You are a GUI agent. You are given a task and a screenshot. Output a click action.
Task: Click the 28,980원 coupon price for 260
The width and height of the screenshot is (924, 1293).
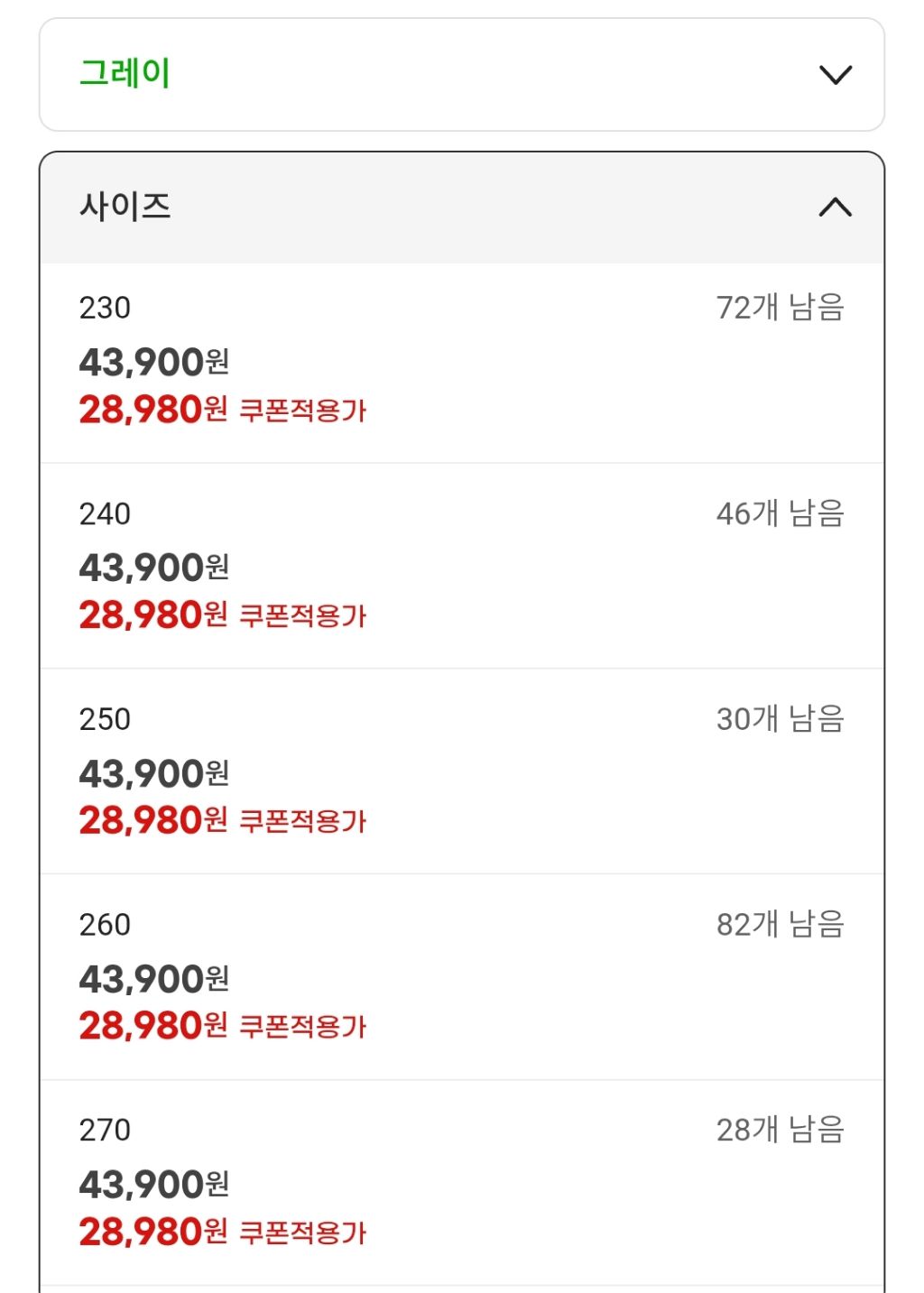tap(153, 1026)
